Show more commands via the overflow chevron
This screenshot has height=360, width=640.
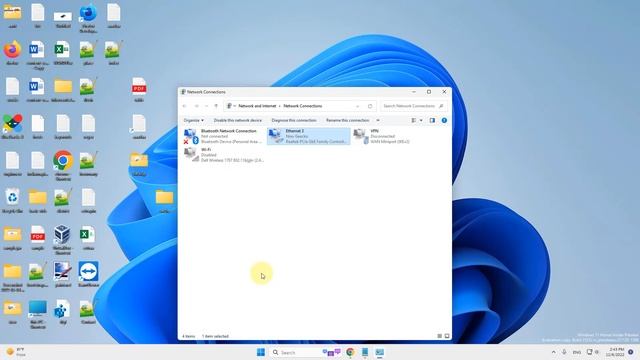pyautogui.click(x=378, y=120)
